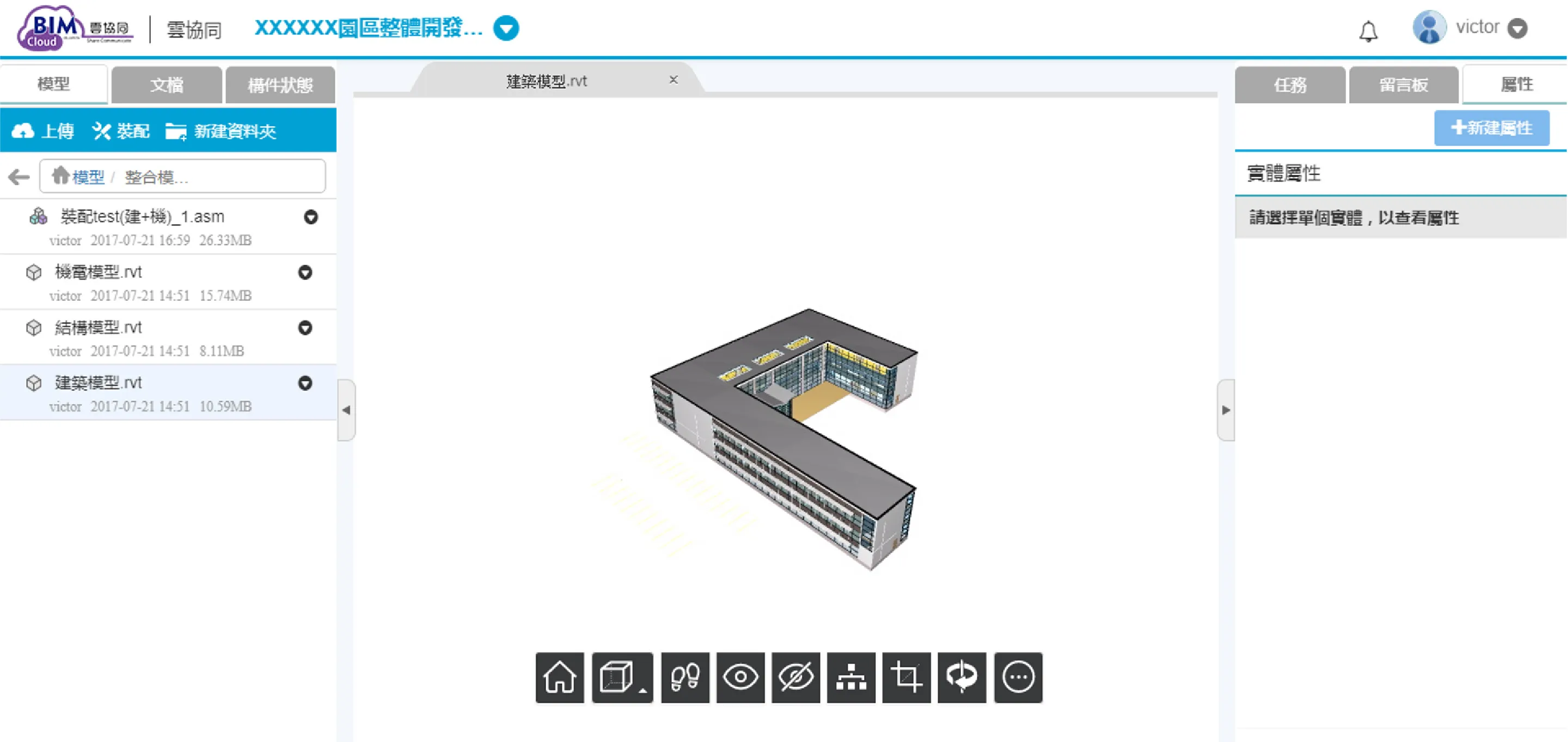Screen dimensions: 1568x742
Task: Switch to the 留言板 tab
Action: (1403, 84)
